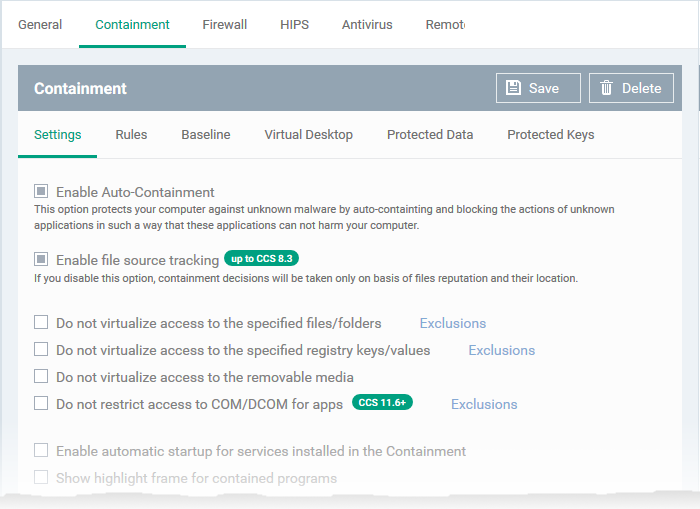Check Show highlight frame for contained programs
Viewport: 700px width, 509px height.
pyautogui.click(x=41, y=477)
